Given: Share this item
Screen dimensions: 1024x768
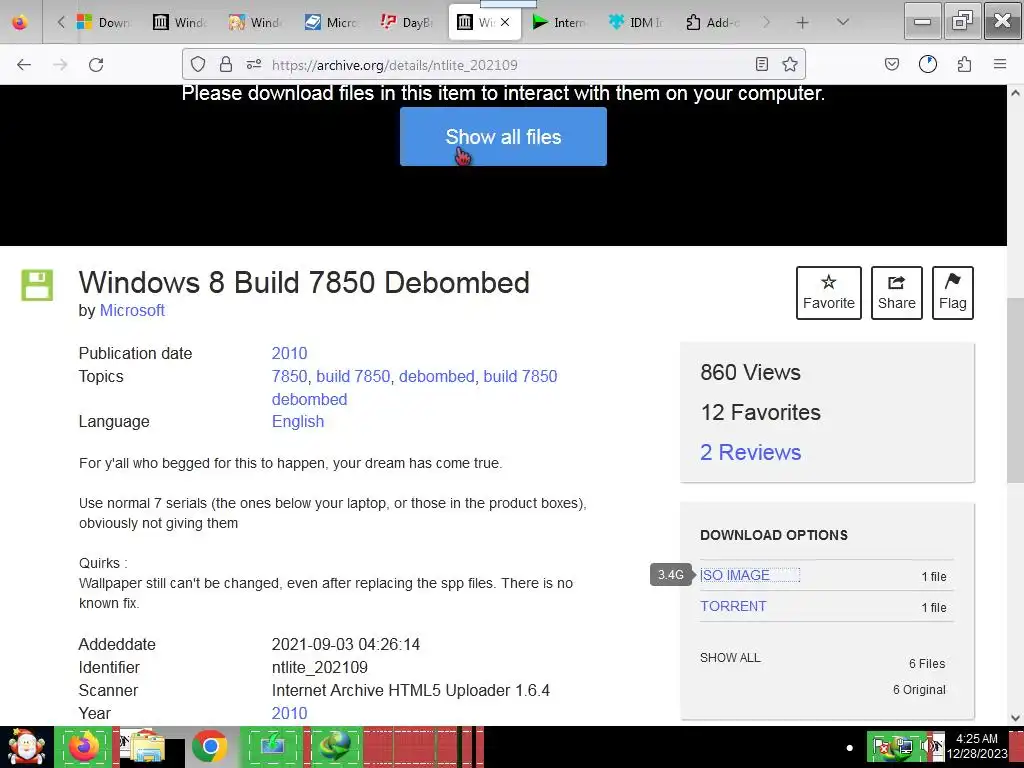Looking at the screenshot, I should pos(897,293).
